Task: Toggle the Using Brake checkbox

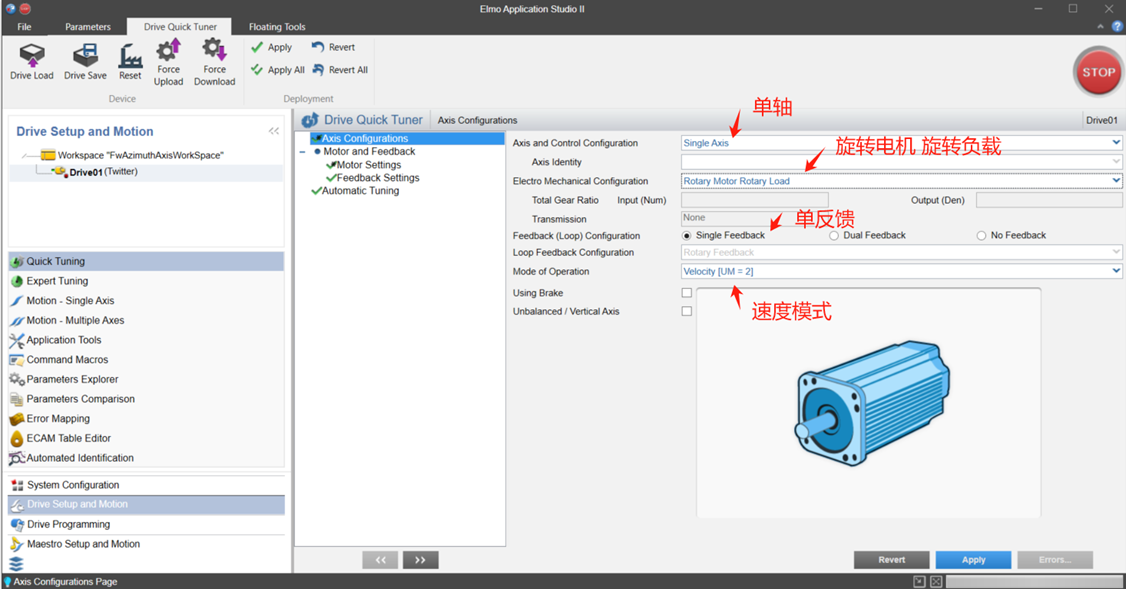Action: 687,293
